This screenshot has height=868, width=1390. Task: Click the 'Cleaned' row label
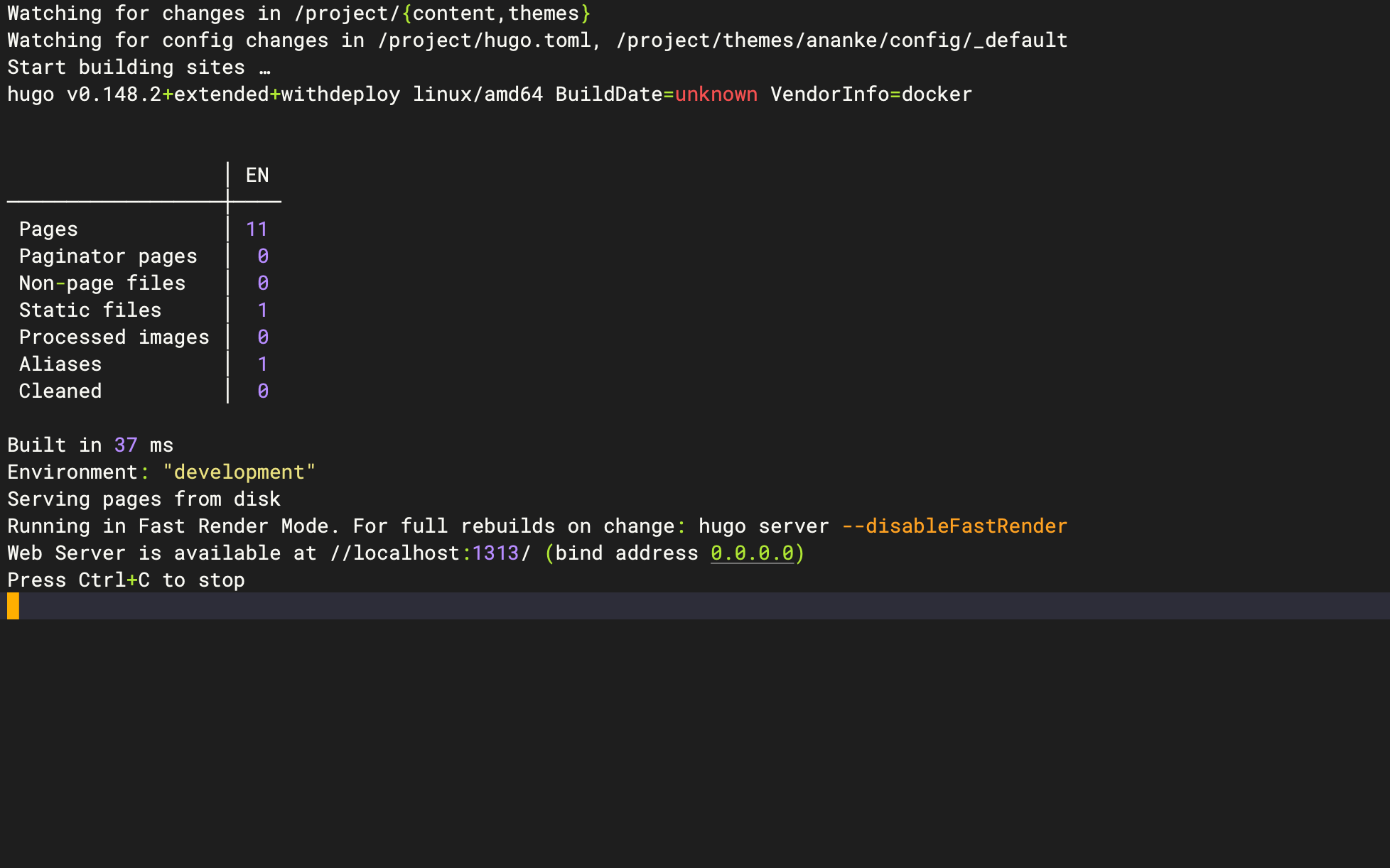60,391
